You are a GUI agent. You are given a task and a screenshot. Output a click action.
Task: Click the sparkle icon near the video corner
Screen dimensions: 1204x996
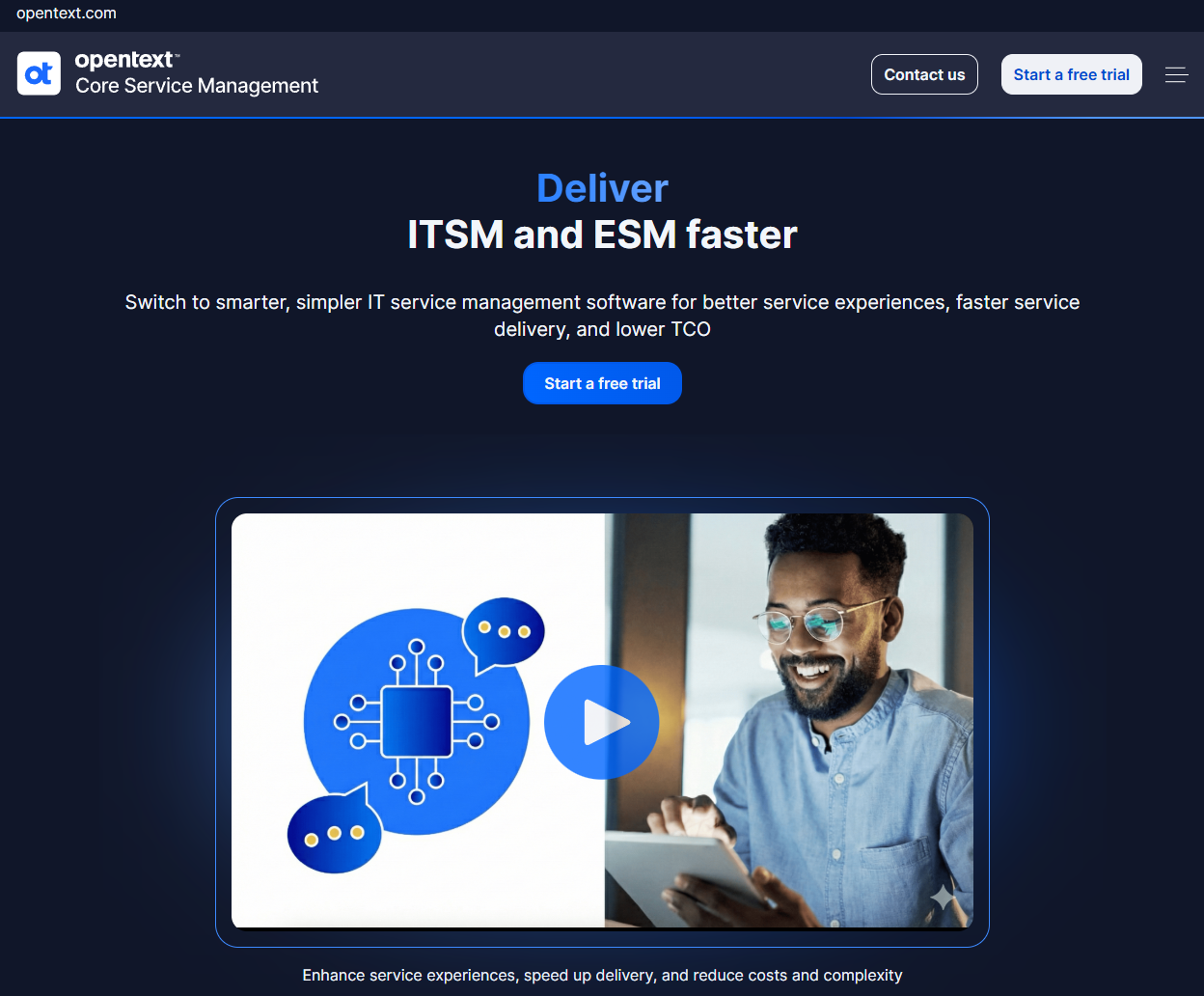pyautogui.click(x=944, y=898)
